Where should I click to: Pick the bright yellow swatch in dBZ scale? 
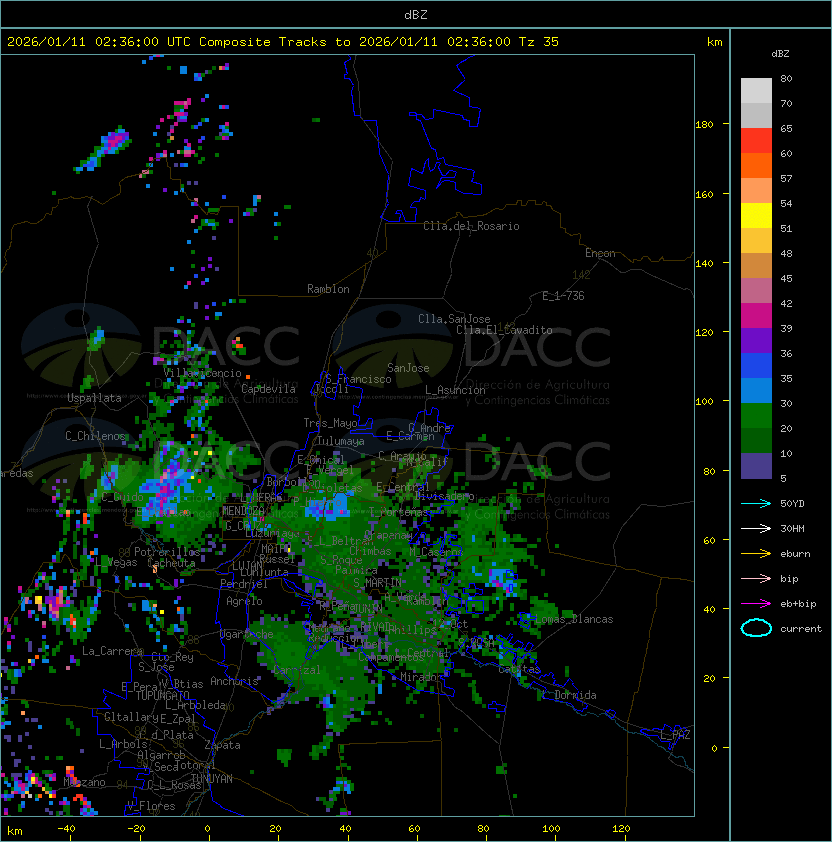coord(756,215)
